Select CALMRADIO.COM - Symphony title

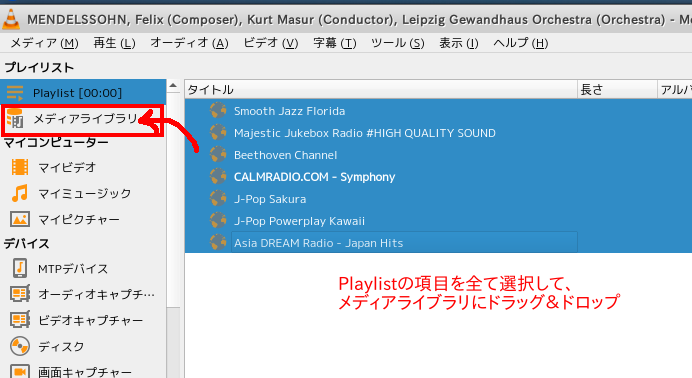point(315,177)
